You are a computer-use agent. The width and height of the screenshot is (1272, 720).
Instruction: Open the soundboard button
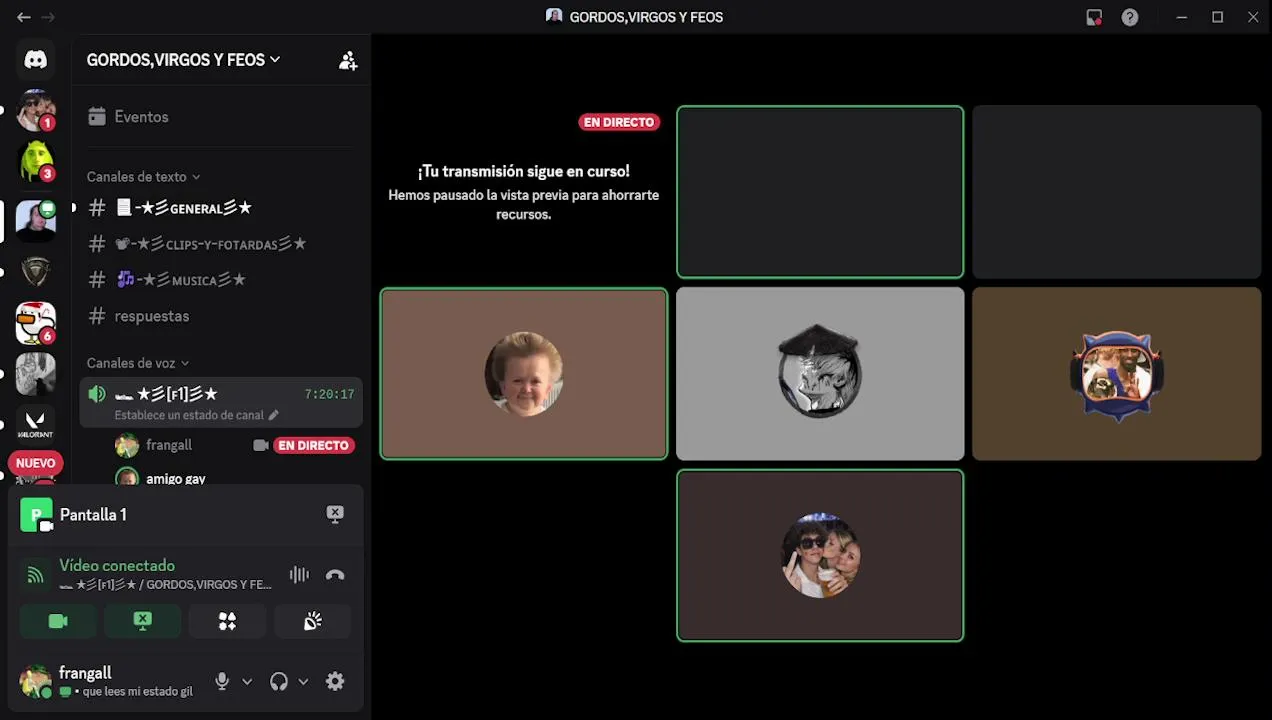click(313, 621)
